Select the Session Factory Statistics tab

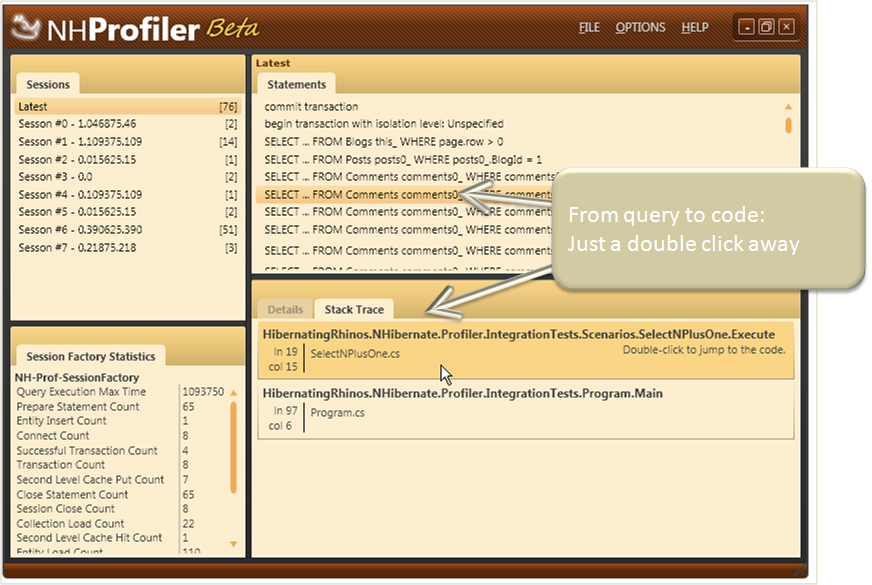click(x=91, y=356)
